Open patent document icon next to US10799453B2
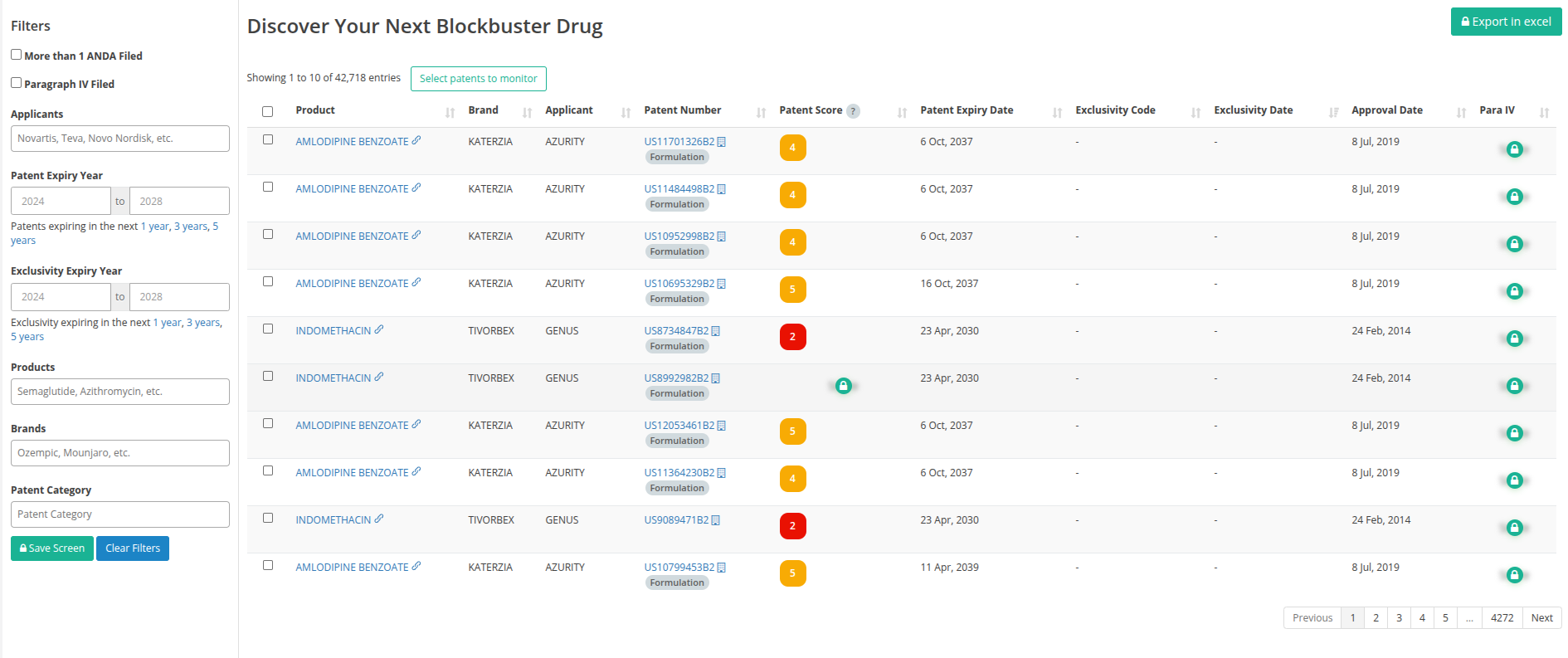Screen dimensions: 1568x658 pyautogui.click(x=721, y=568)
